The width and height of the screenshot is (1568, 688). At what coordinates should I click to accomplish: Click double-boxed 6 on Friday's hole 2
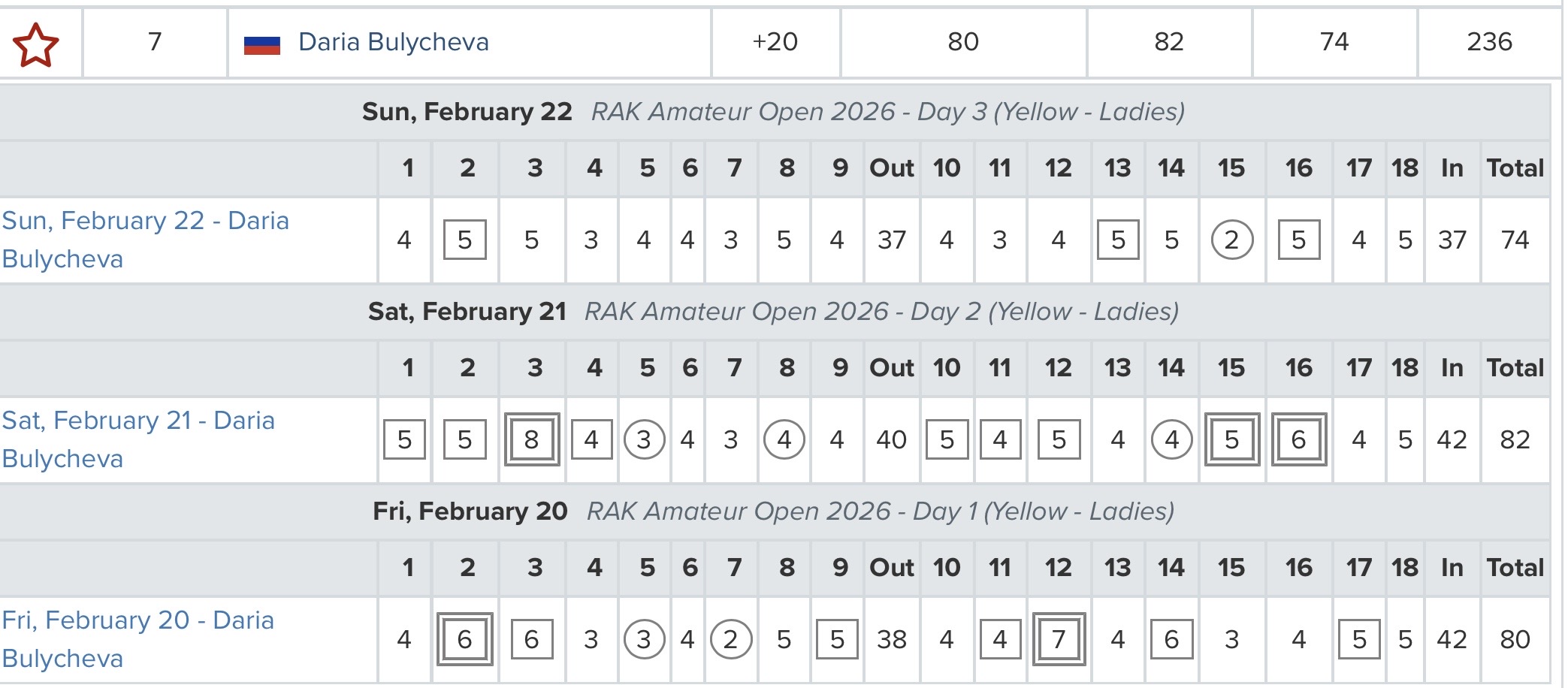coord(464,639)
